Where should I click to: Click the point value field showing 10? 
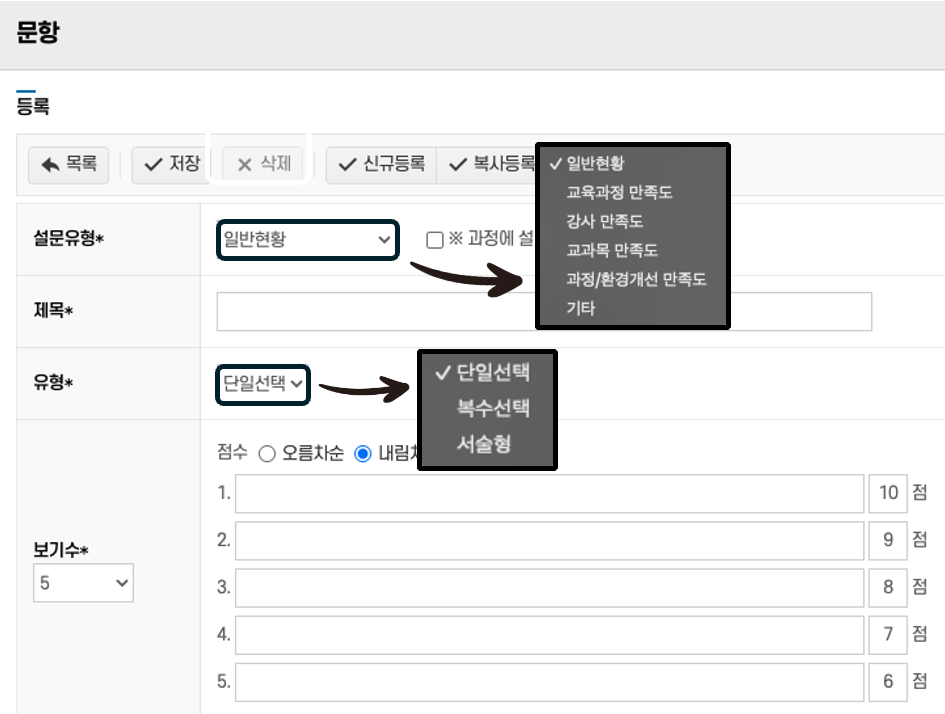coord(888,492)
